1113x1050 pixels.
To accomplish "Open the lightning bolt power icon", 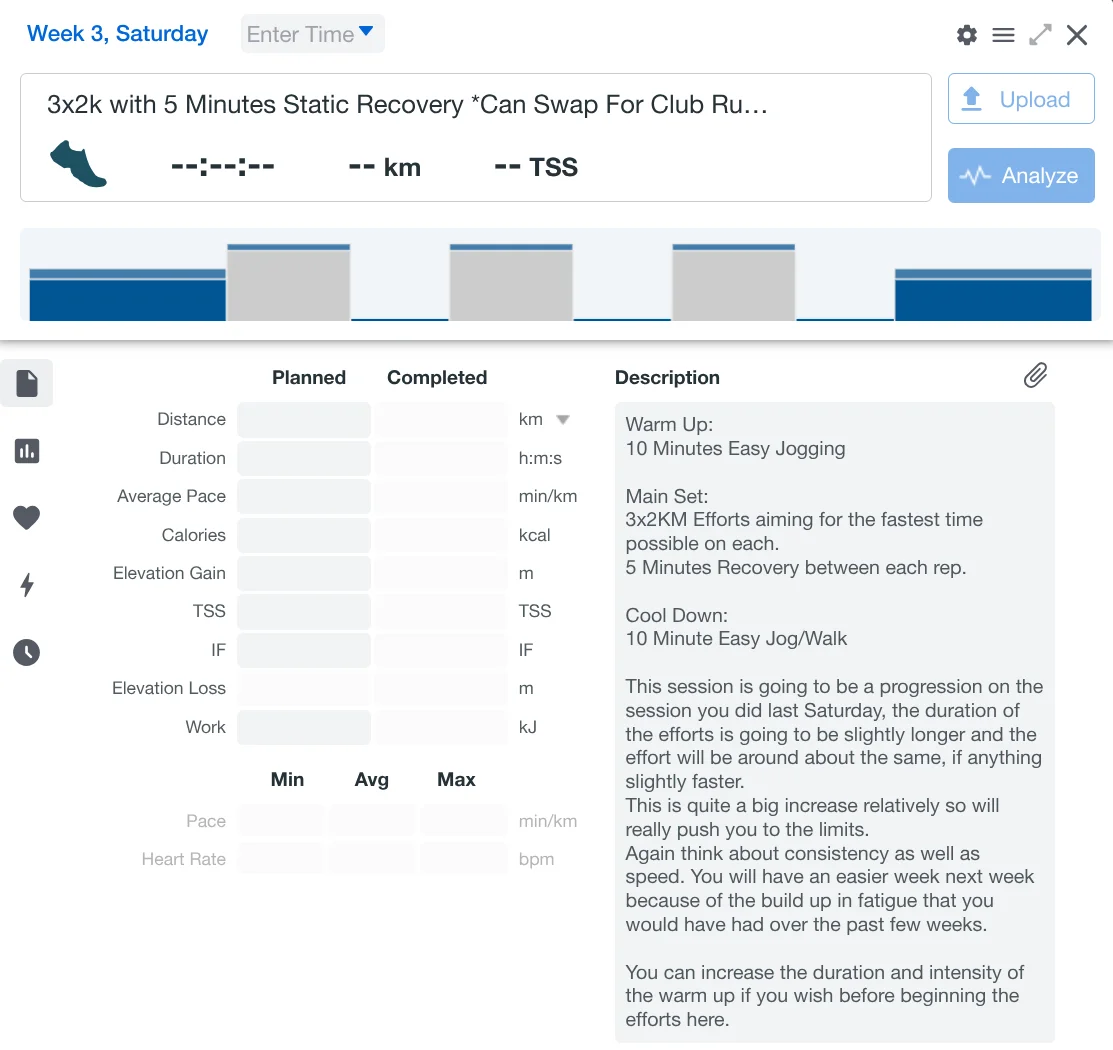I will (x=27, y=585).
